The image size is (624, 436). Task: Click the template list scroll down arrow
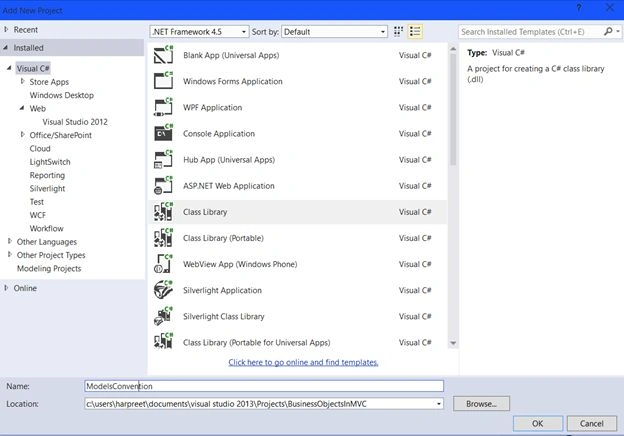453,343
